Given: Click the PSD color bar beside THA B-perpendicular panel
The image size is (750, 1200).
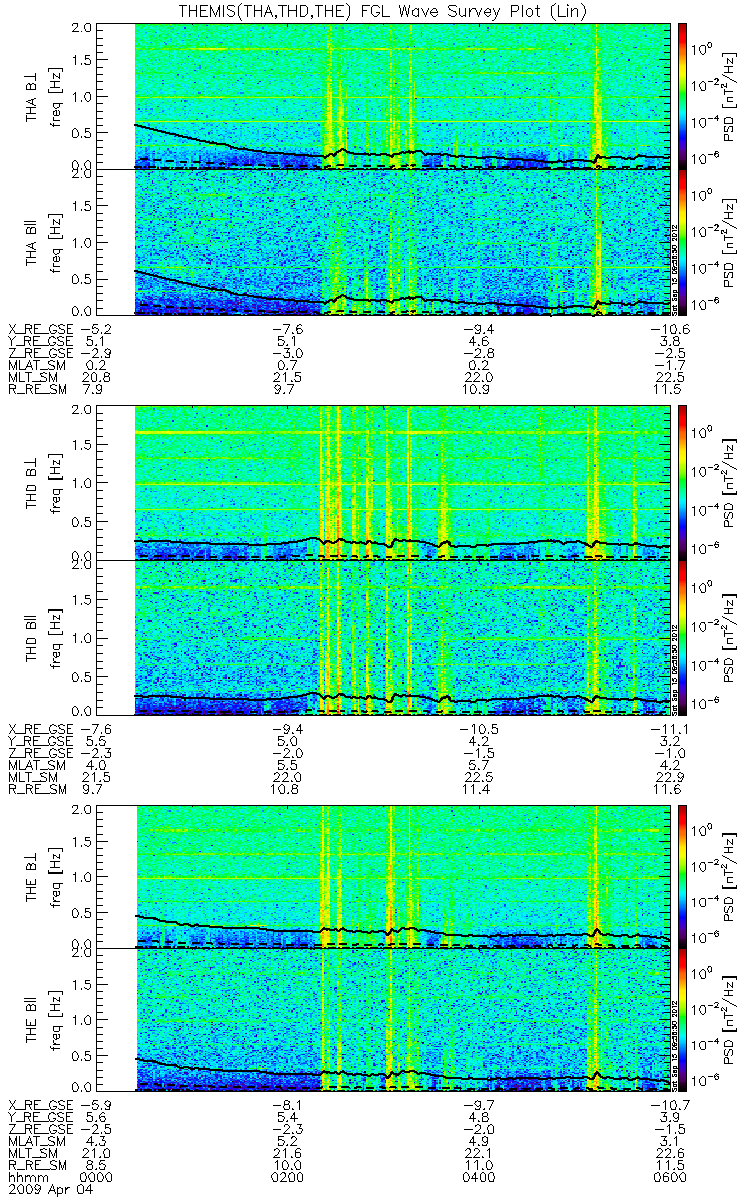Looking at the screenshot, I should coord(683,96).
